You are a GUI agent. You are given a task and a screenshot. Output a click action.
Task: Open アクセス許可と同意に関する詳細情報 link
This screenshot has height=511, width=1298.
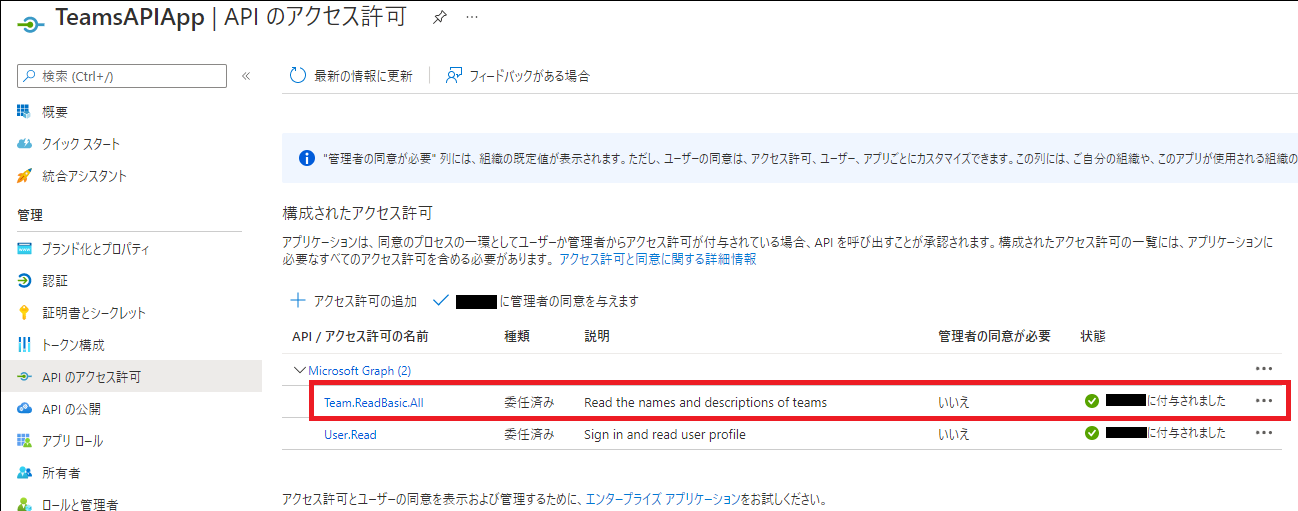click(657, 258)
